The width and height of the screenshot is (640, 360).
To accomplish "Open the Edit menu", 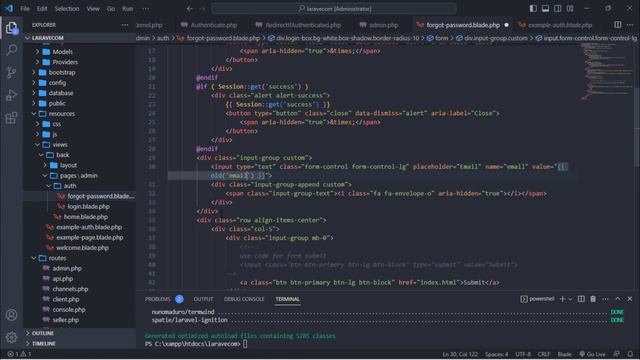I will click(x=42, y=9).
